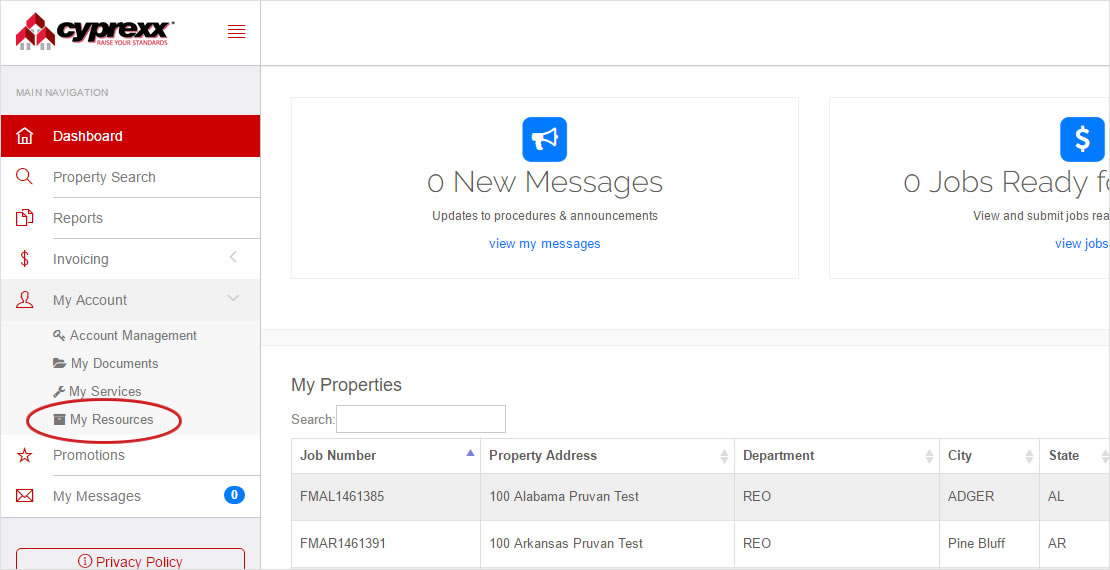Image resolution: width=1110 pixels, height=570 pixels.
Task: Click the Promotions star icon
Action: click(x=25, y=455)
